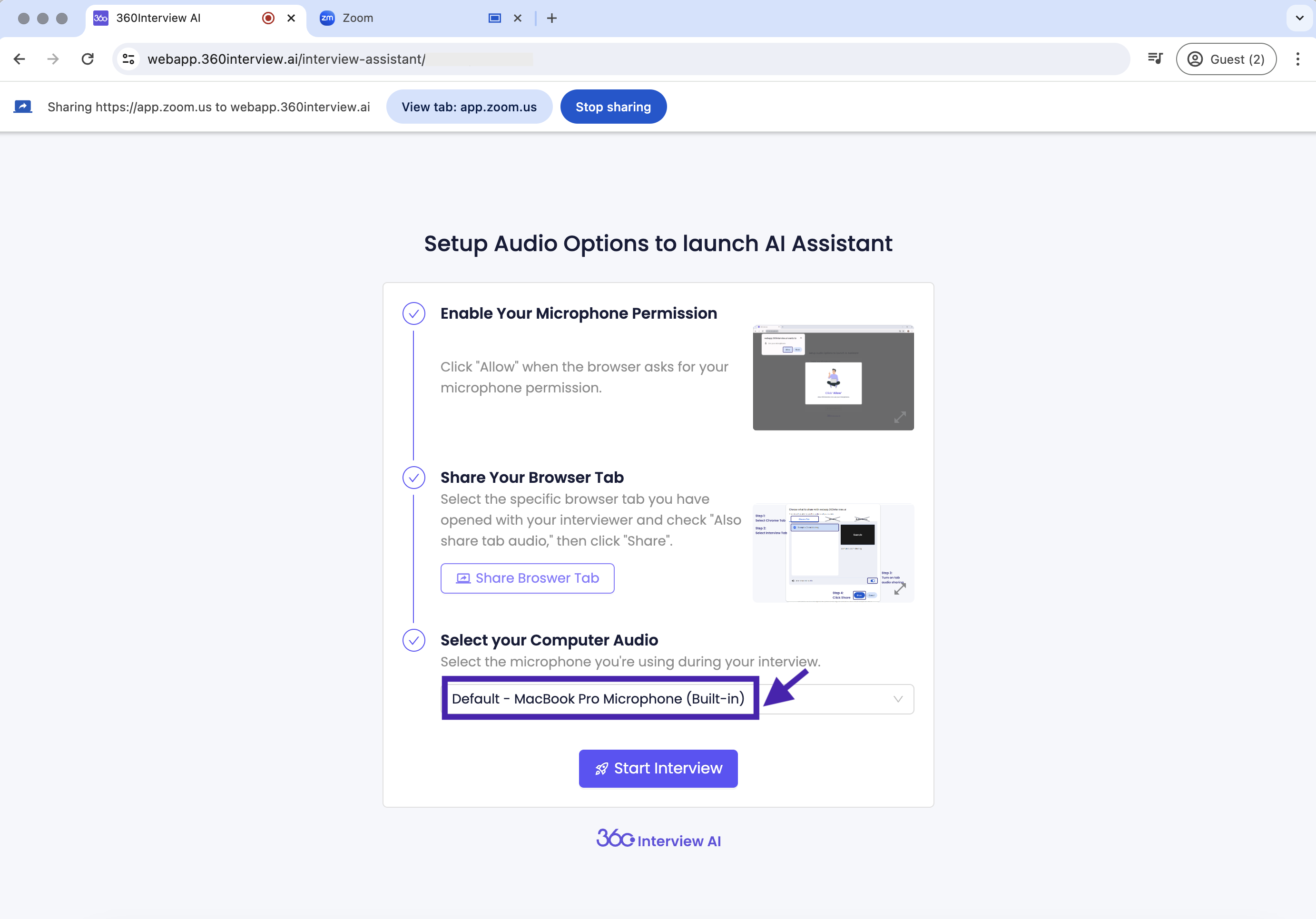This screenshot has width=1316, height=919.
Task: Click the address bar URL field
Action: (621, 59)
